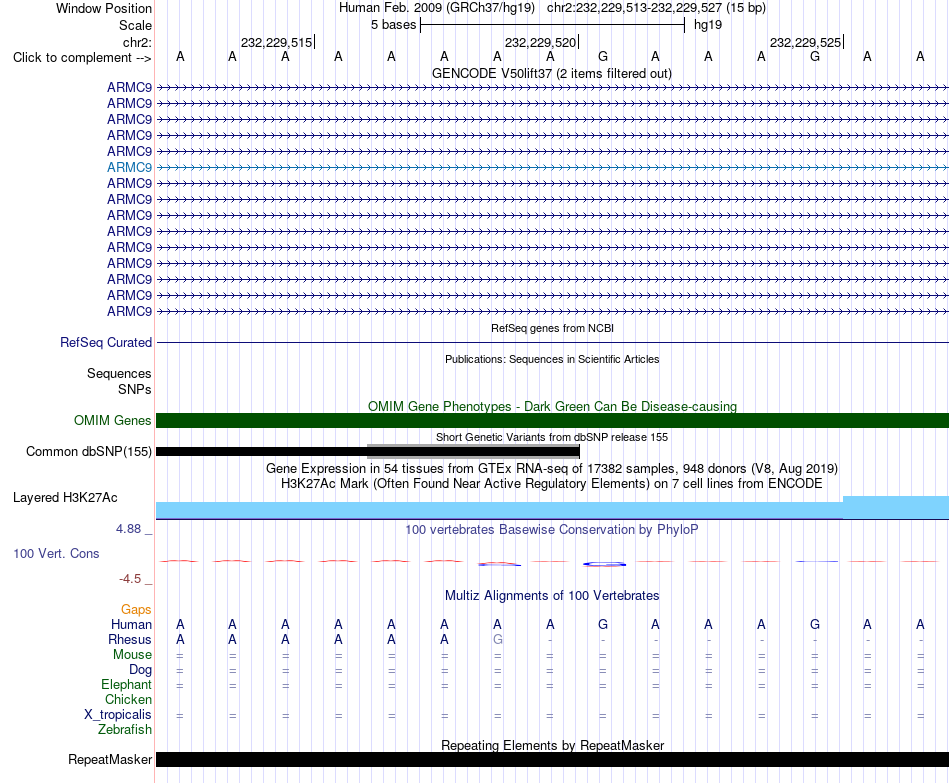The height and width of the screenshot is (783, 950).
Task: Click the '232,229,525' ruler position label
Action: pyautogui.click(x=805, y=42)
